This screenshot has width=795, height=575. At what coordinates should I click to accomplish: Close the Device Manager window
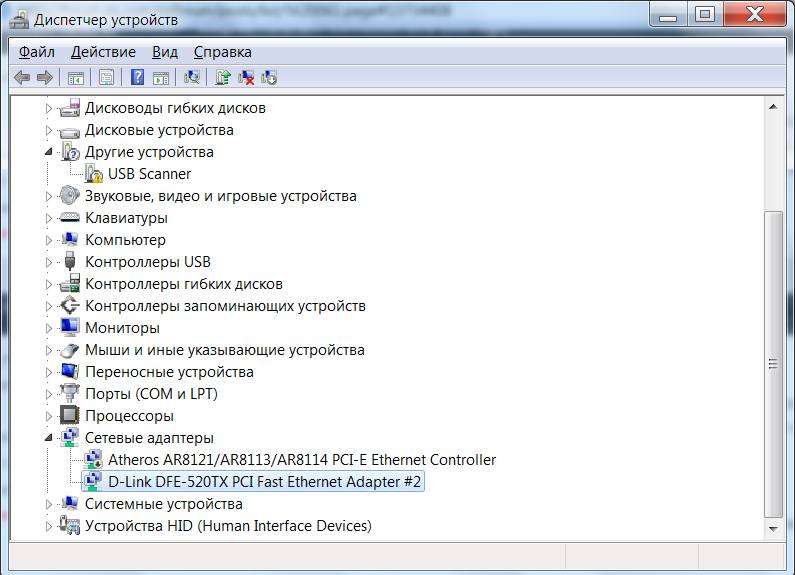(755, 14)
